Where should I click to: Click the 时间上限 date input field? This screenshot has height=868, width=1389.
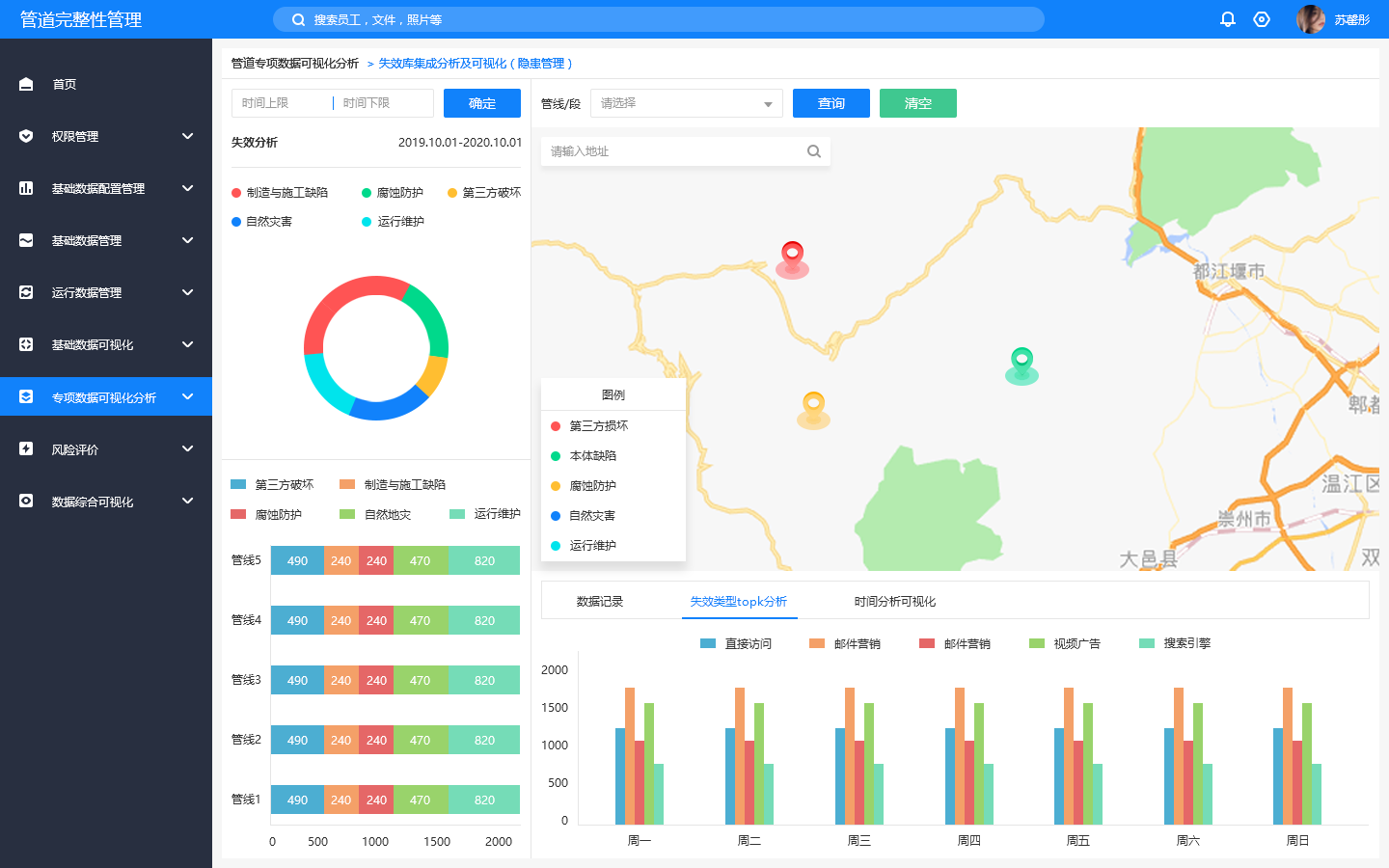click(x=280, y=103)
